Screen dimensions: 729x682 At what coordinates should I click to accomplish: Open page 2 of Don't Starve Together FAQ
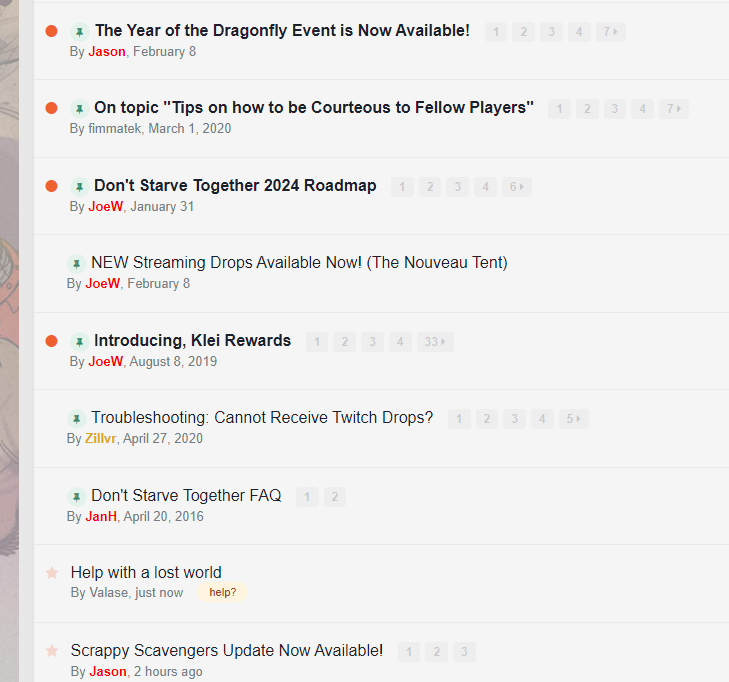coord(335,497)
